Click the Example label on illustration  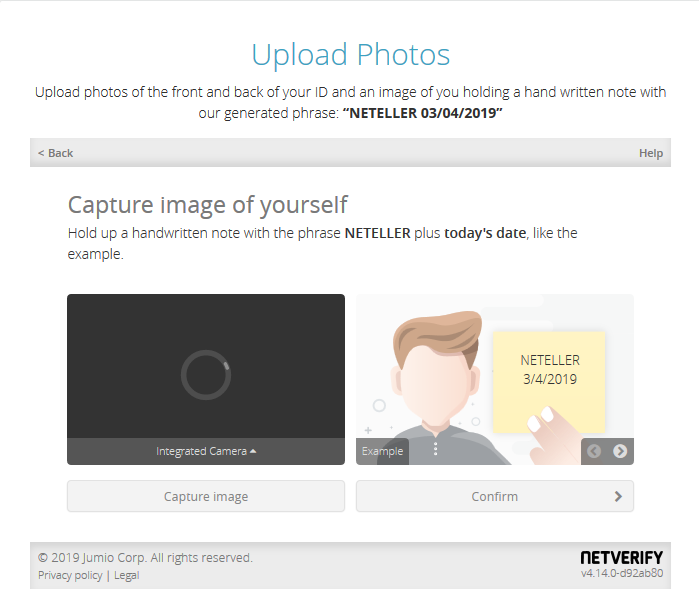click(x=382, y=451)
